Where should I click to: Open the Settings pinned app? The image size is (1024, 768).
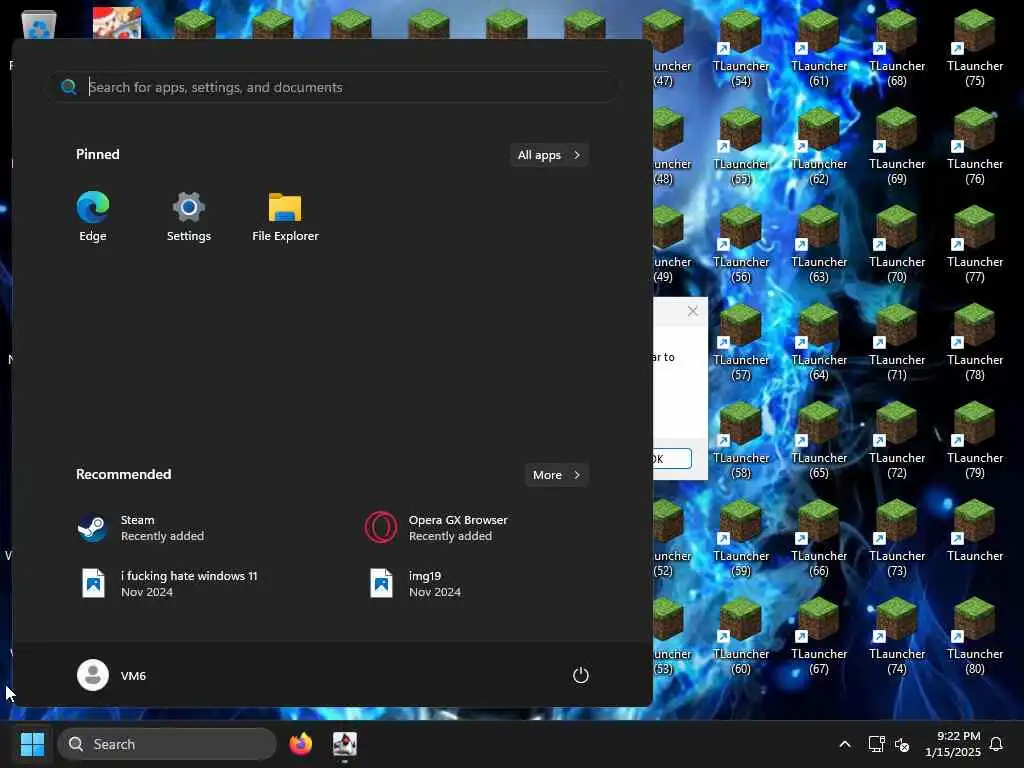click(x=189, y=217)
